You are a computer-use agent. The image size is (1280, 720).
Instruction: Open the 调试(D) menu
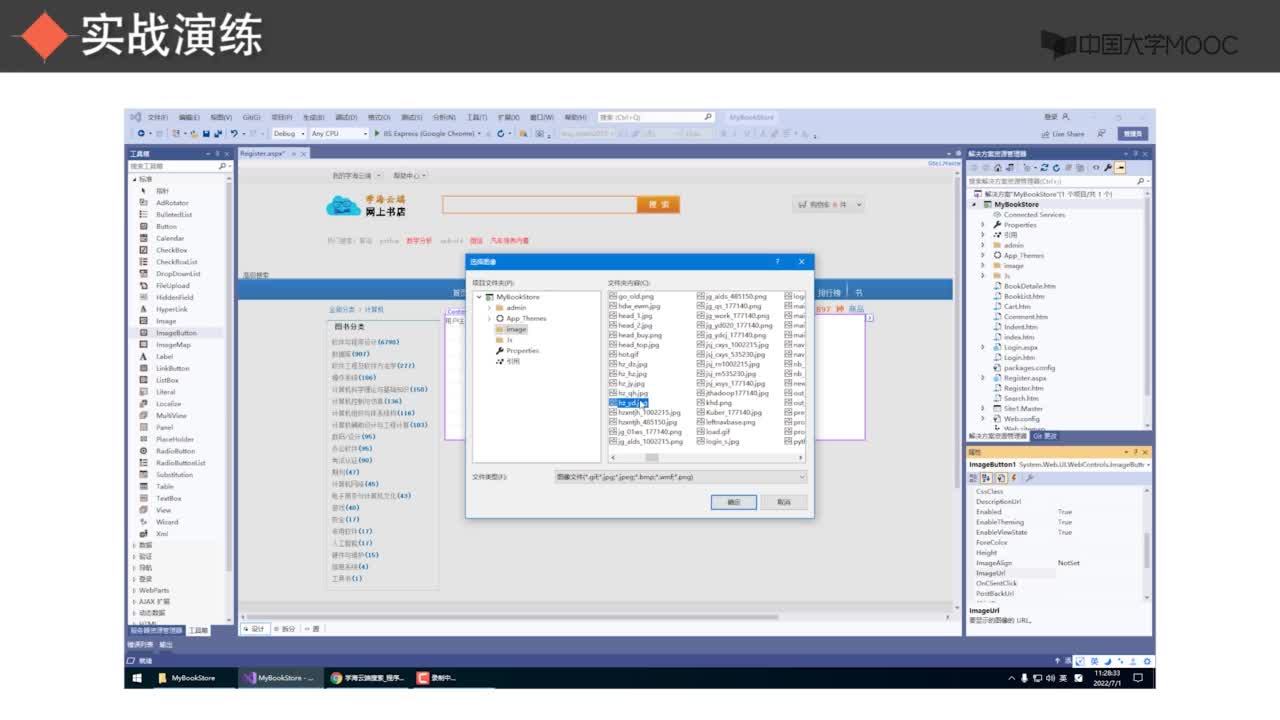(x=346, y=117)
